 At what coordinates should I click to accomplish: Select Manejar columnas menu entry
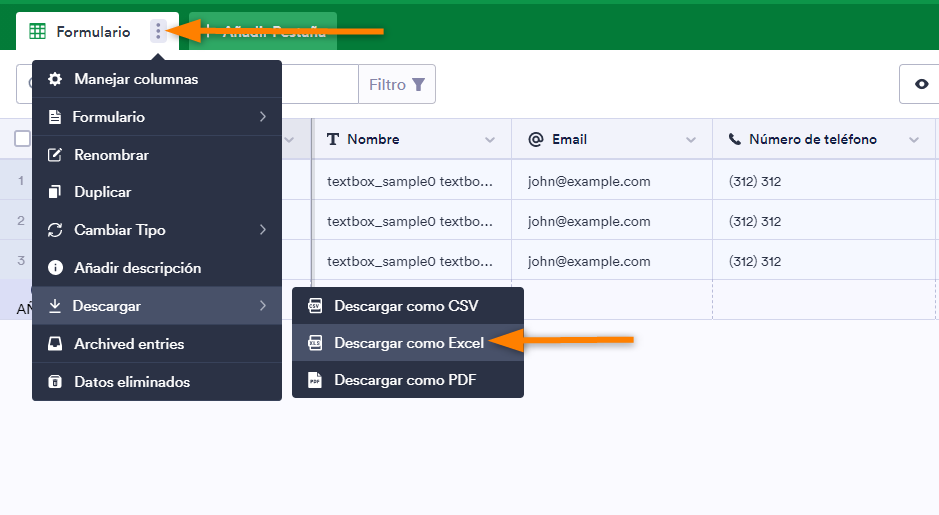(157, 79)
